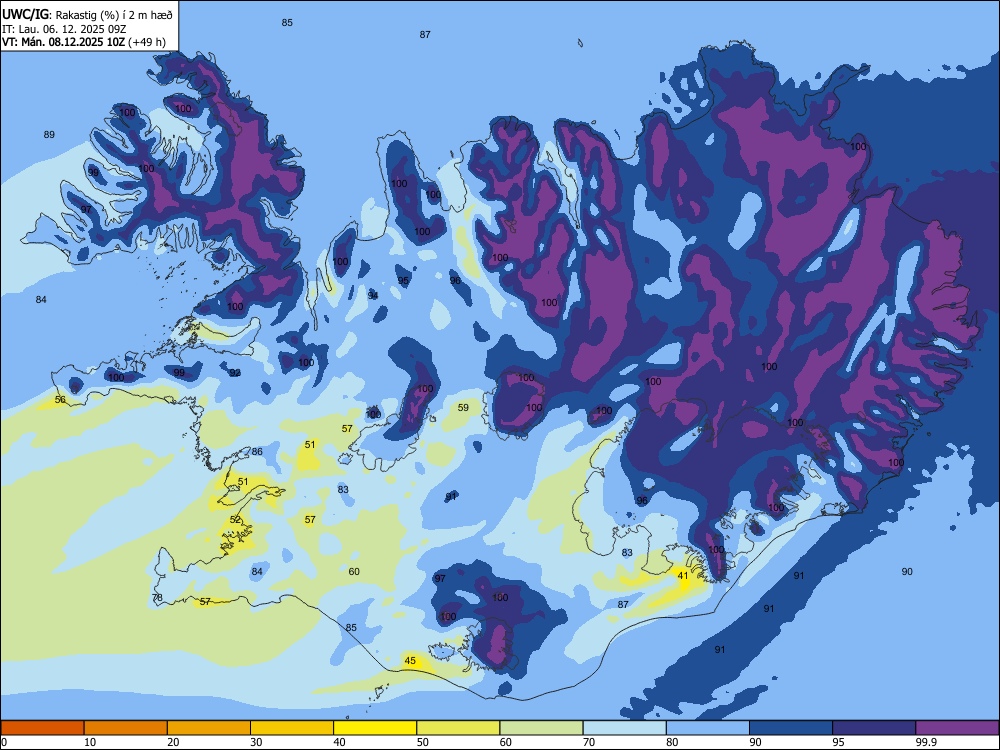
Task: Click the humidity value 41 on the map
Action: coord(683,576)
